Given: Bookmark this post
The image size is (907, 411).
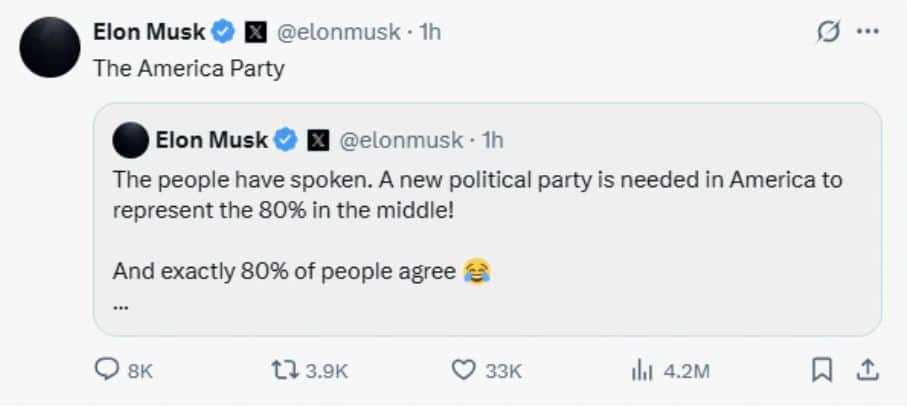Looking at the screenshot, I should click(x=821, y=370).
